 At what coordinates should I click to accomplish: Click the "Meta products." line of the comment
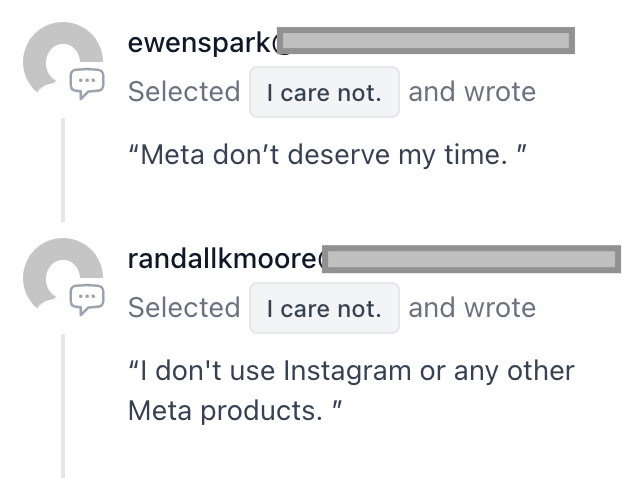point(235,410)
